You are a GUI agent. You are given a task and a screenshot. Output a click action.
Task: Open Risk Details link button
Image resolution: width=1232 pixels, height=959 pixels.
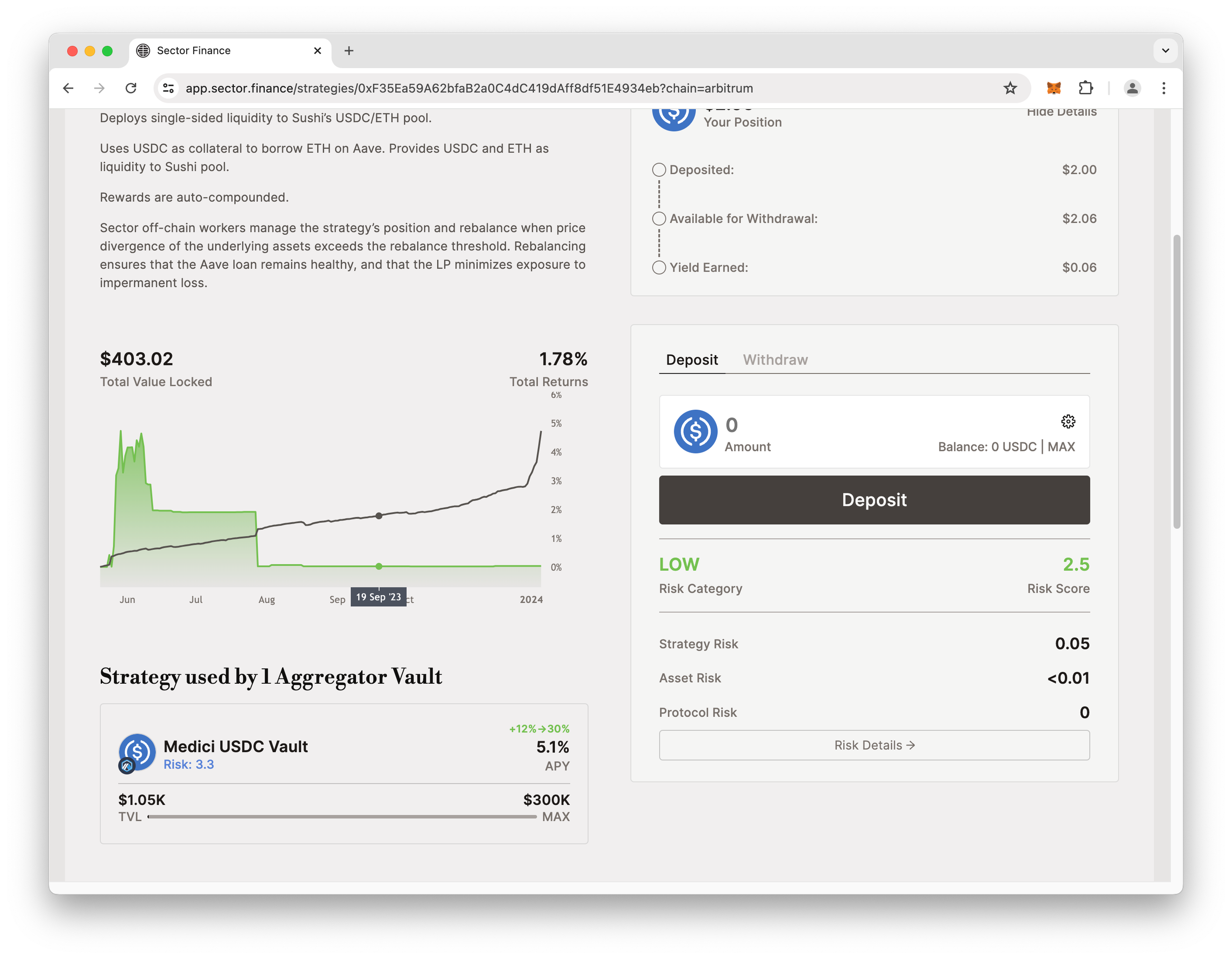pyautogui.click(x=874, y=745)
